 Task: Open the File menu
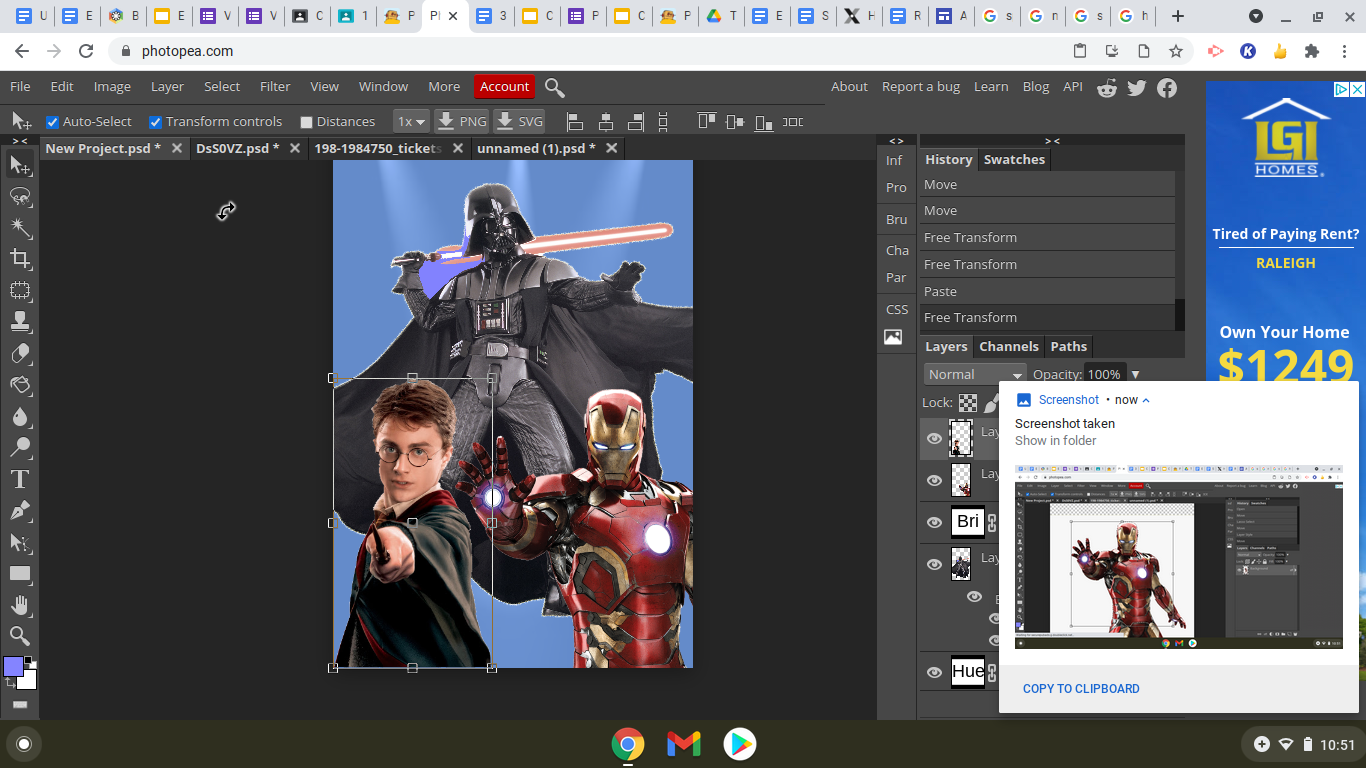[x=20, y=87]
